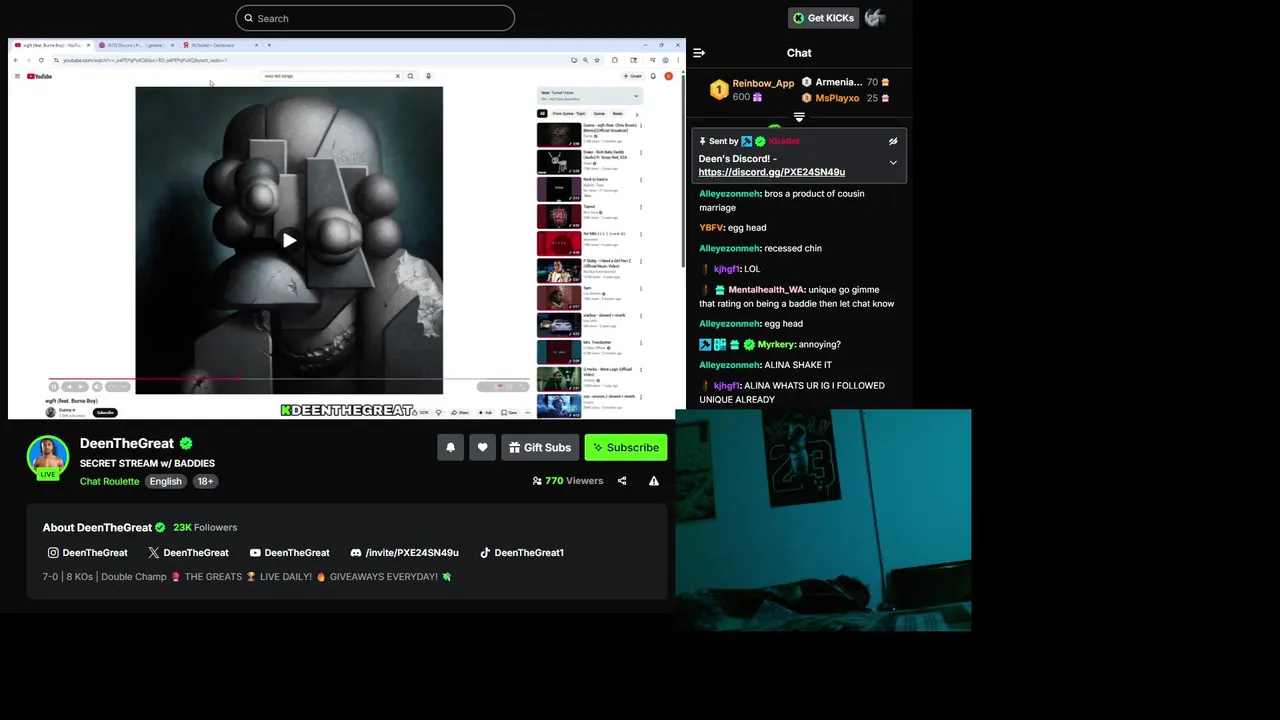This screenshot has width=1280, height=720.
Task: Open the Drake Rich Baby Daddy thumbnail
Action: pyautogui.click(x=558, y=162)
